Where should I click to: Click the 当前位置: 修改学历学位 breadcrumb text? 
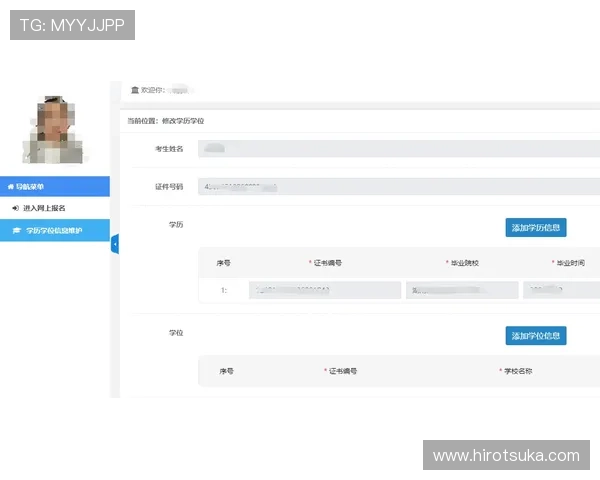point(166,121)
